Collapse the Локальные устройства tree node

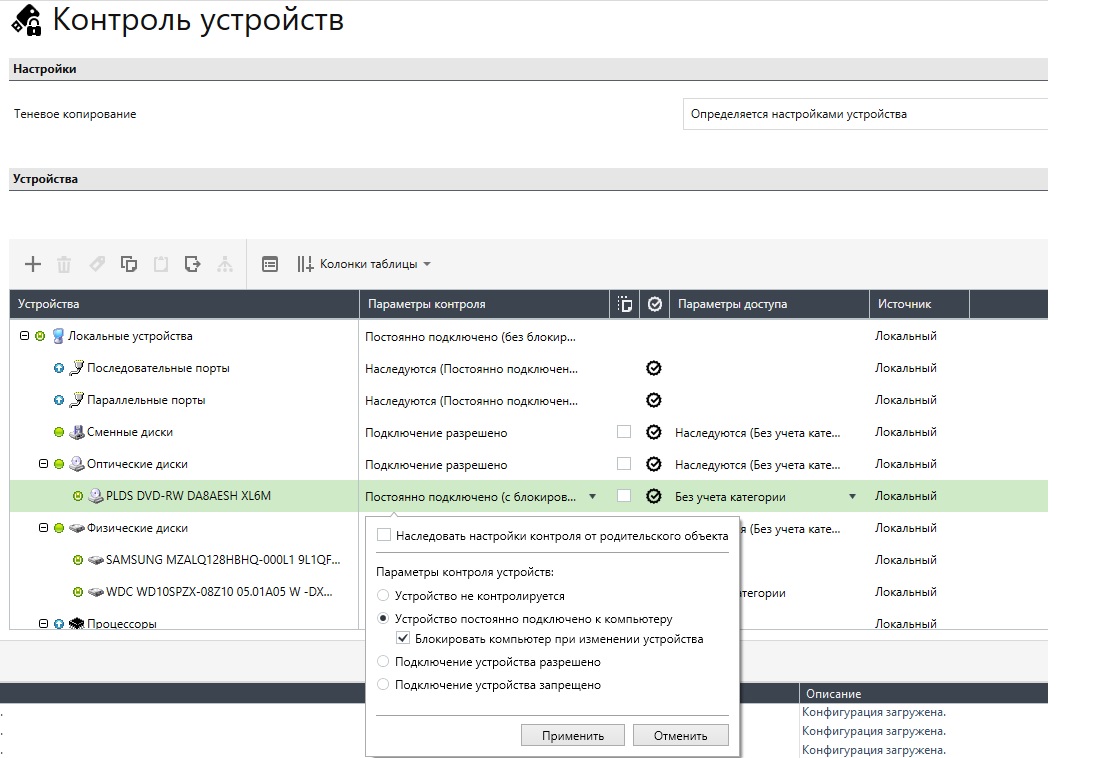pos(24,336)
